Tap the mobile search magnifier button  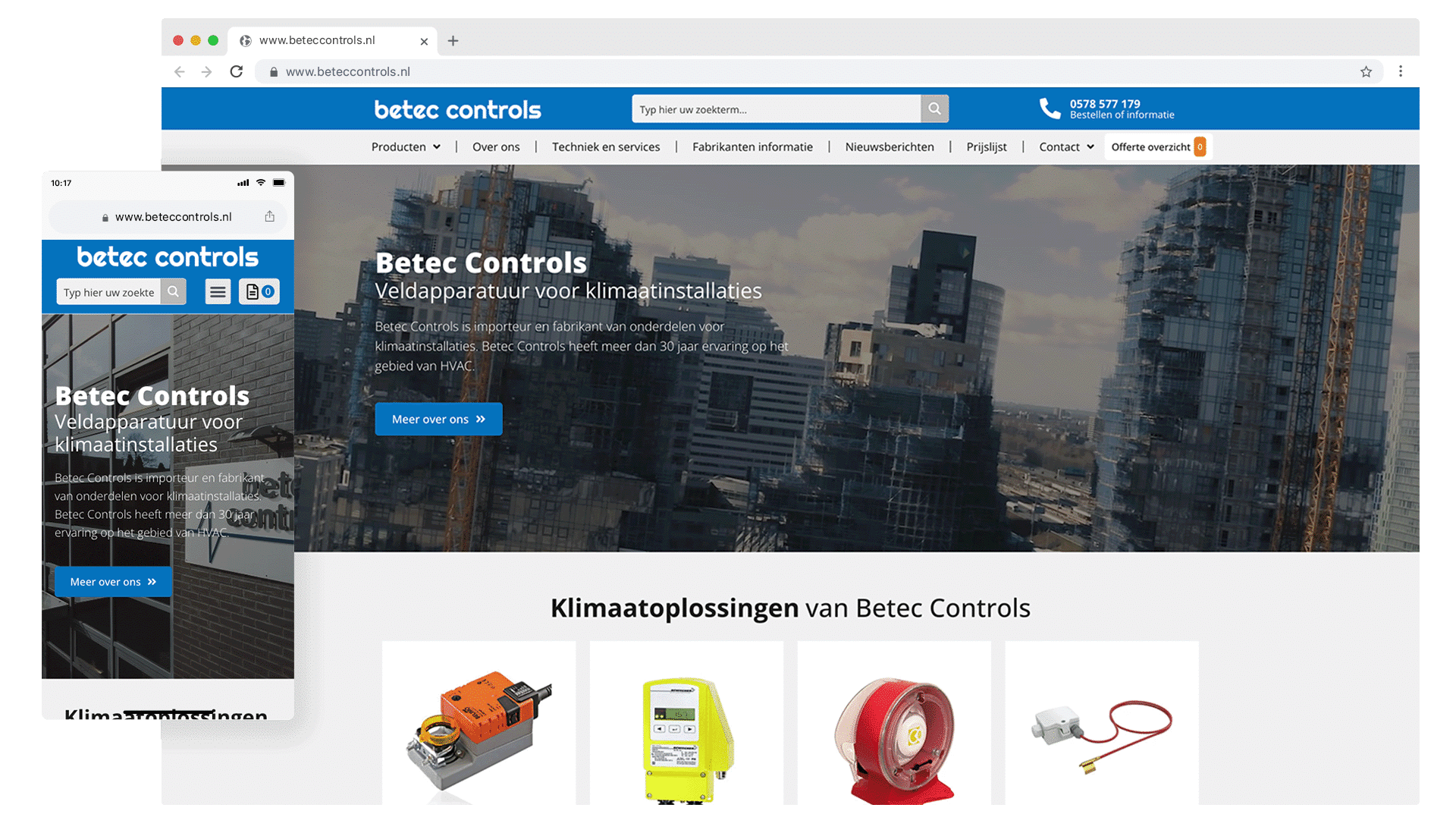(x=173, y=292)
